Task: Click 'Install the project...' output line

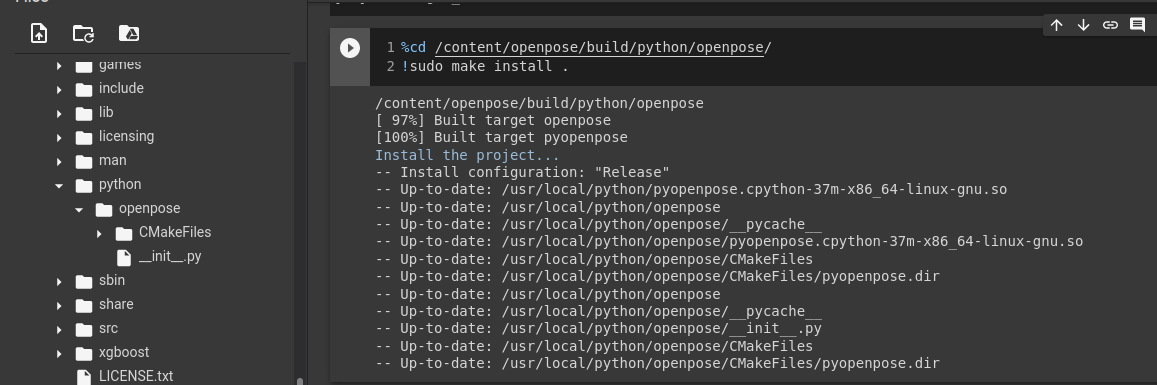Action: click(x=467, y=155)
